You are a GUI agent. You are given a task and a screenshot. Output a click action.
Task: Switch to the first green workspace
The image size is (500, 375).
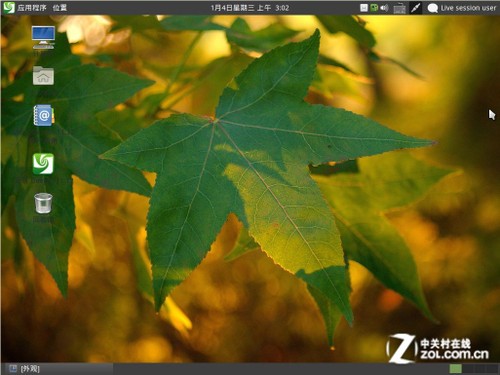456,369
